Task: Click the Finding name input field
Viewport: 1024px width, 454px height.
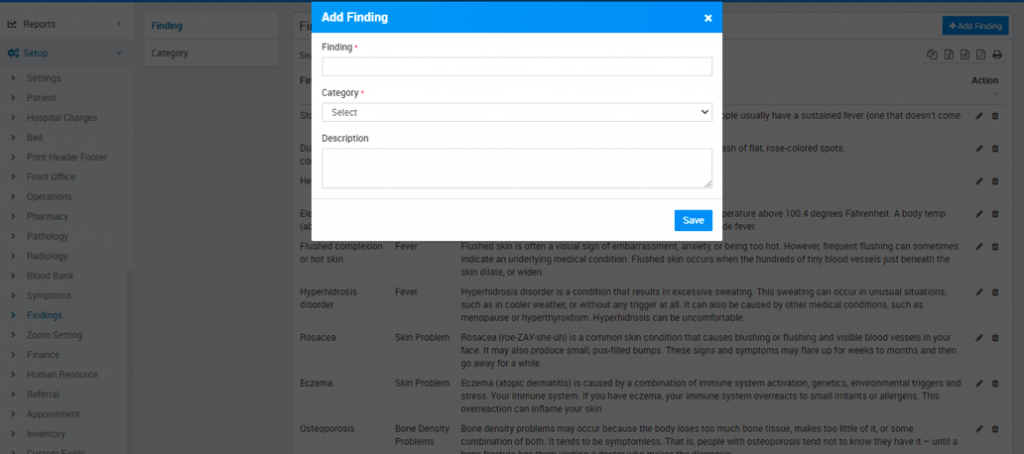Action: (517, 67)
